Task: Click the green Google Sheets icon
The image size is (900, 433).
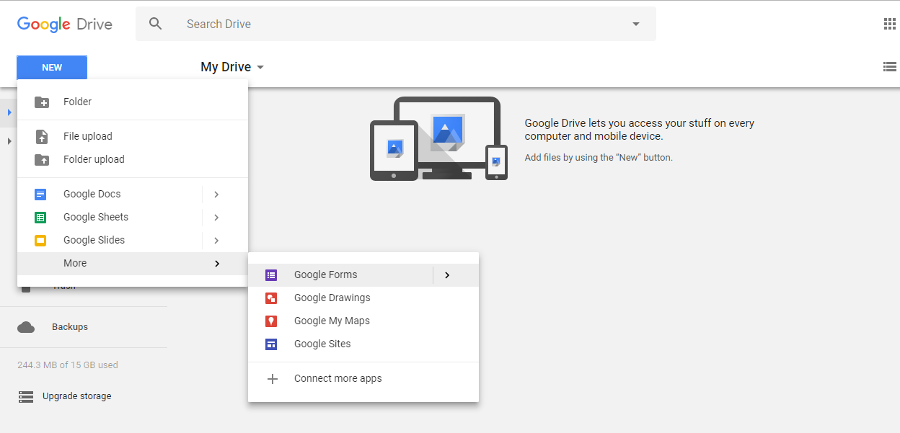Action: pos(40,217)
